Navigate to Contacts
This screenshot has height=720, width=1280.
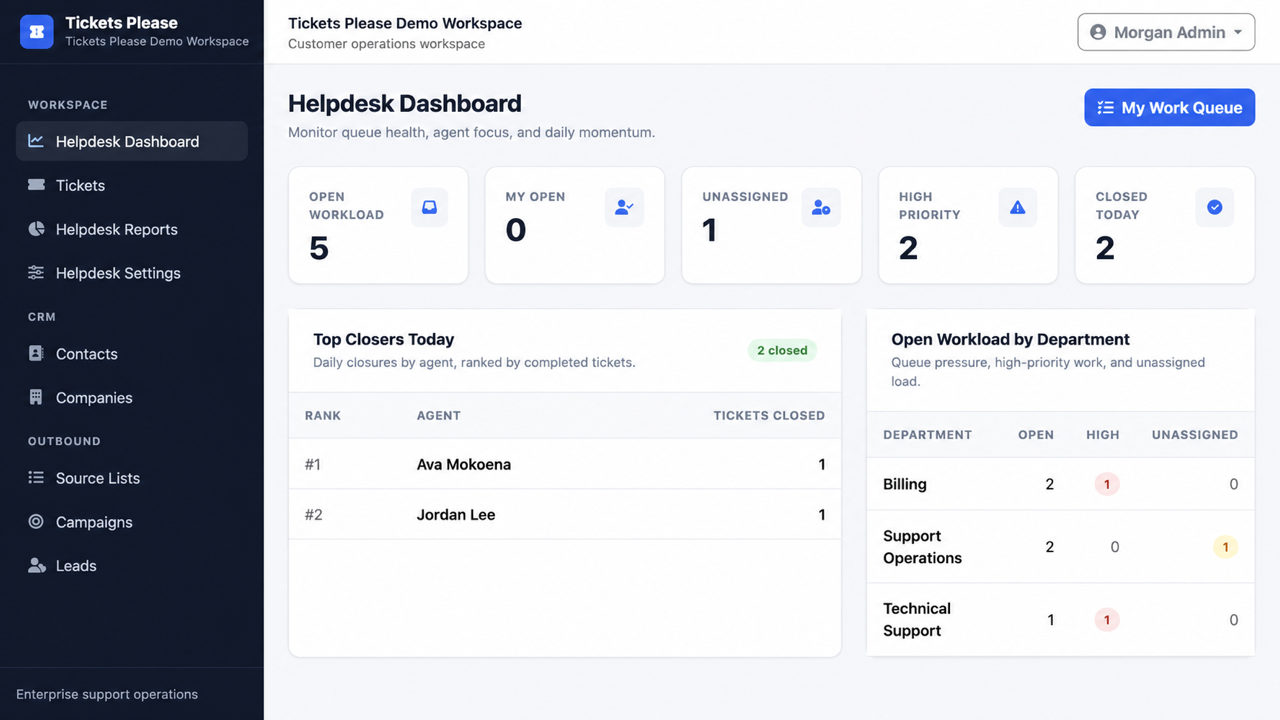pyautogui.click(x=132, y=354)
